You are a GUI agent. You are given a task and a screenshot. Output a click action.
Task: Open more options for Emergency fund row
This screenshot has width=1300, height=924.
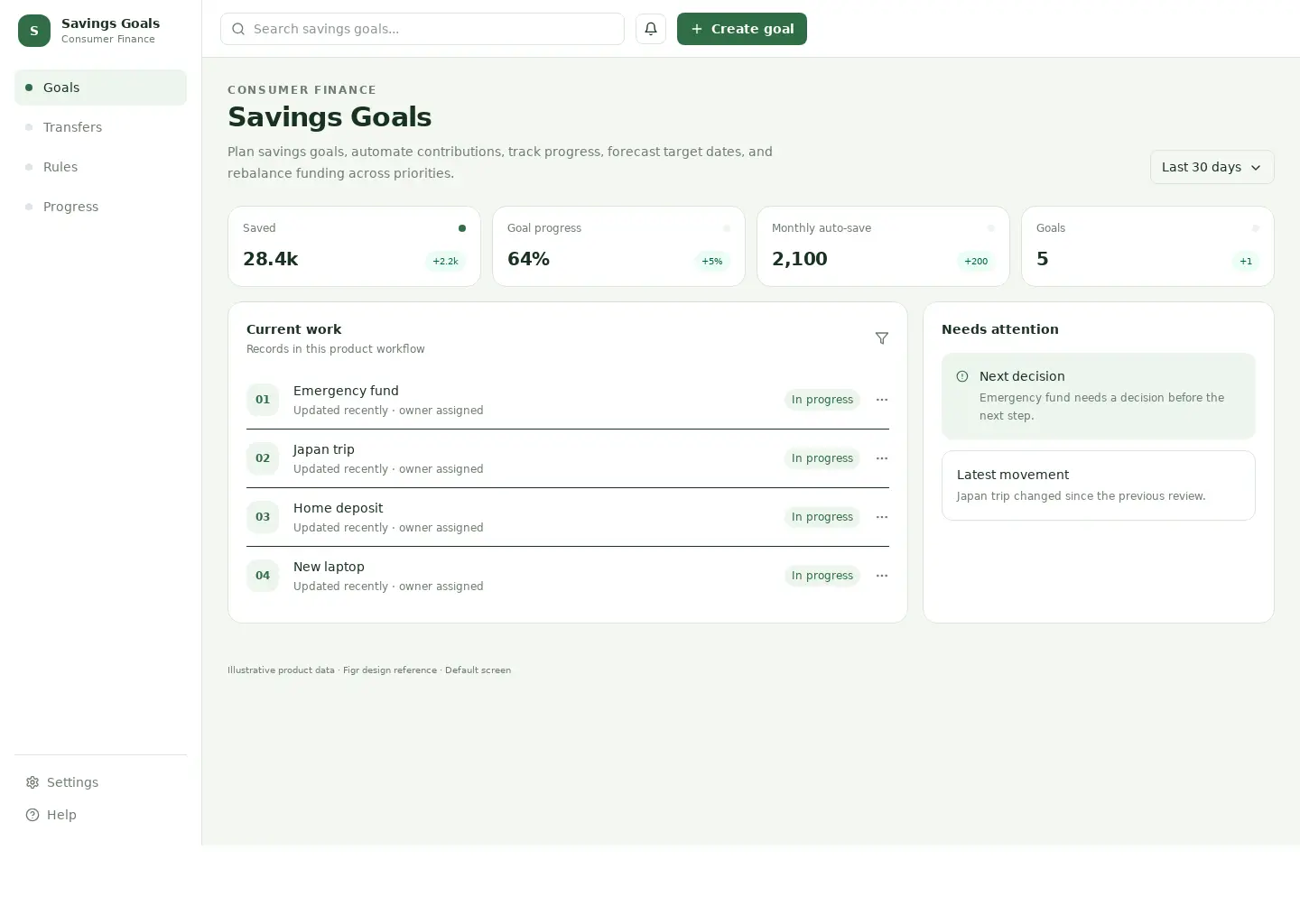(882, 400)
